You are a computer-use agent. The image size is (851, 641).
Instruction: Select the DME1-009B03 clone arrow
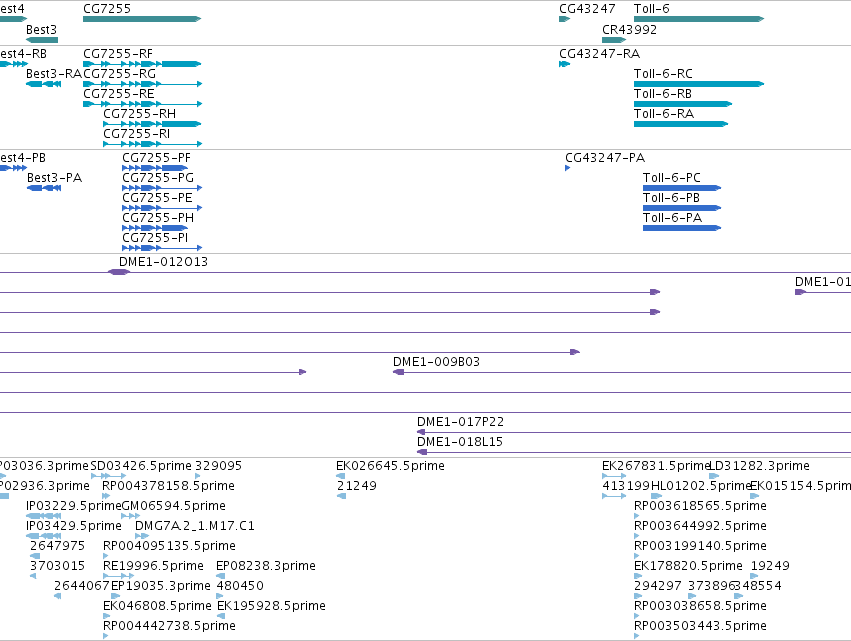(398, 372)
